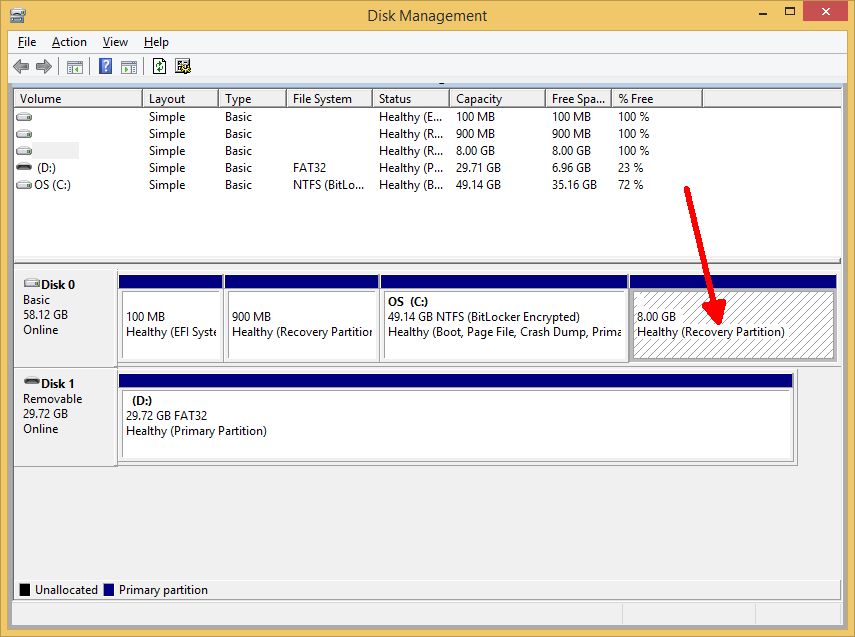855x637 pixels.
Task: Click the 29.71 GB capacity cell
Action: 478,168
